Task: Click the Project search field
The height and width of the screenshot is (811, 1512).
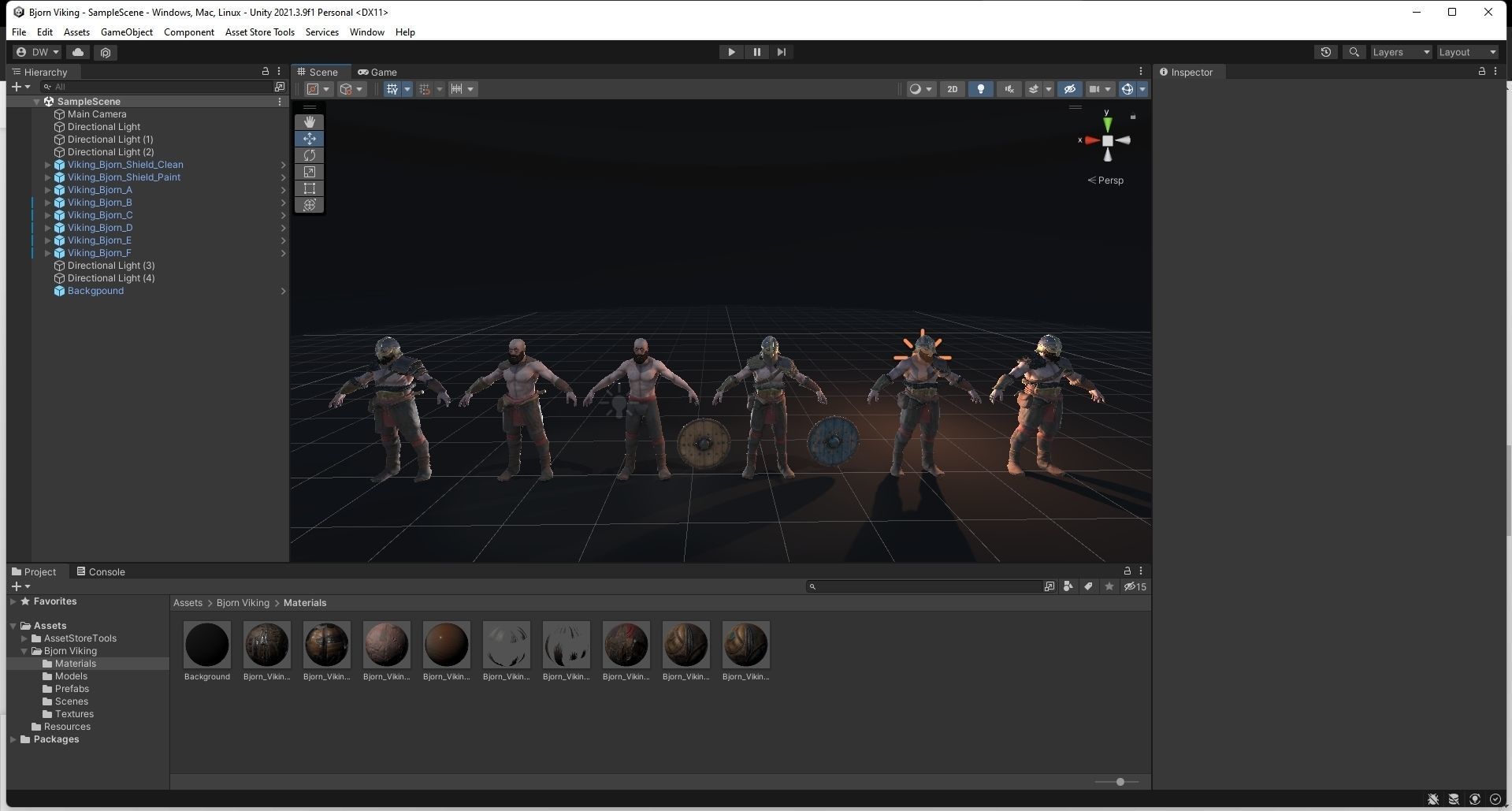Action: pos(923,586)
